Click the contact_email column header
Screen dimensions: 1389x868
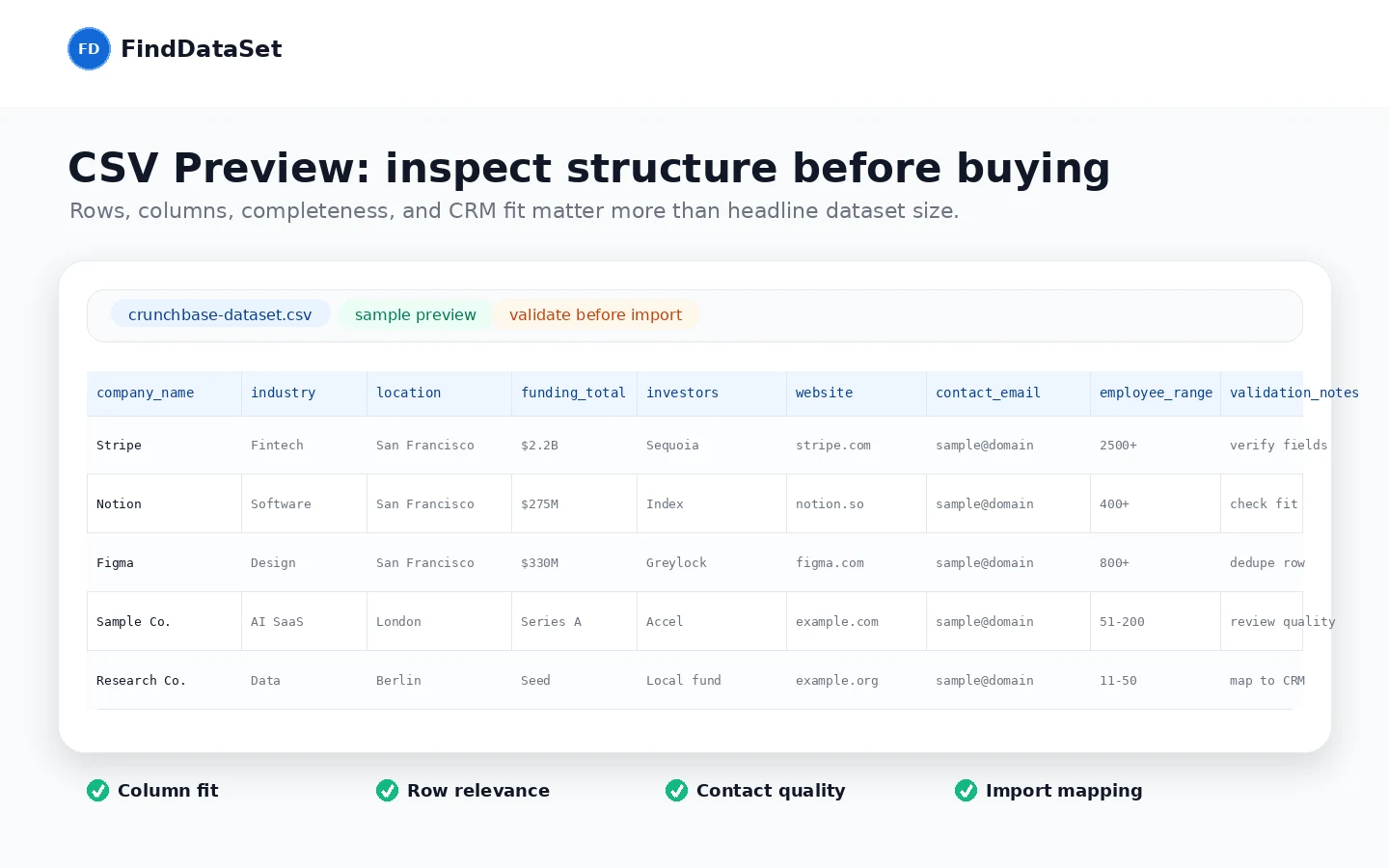coord(1008,393)
